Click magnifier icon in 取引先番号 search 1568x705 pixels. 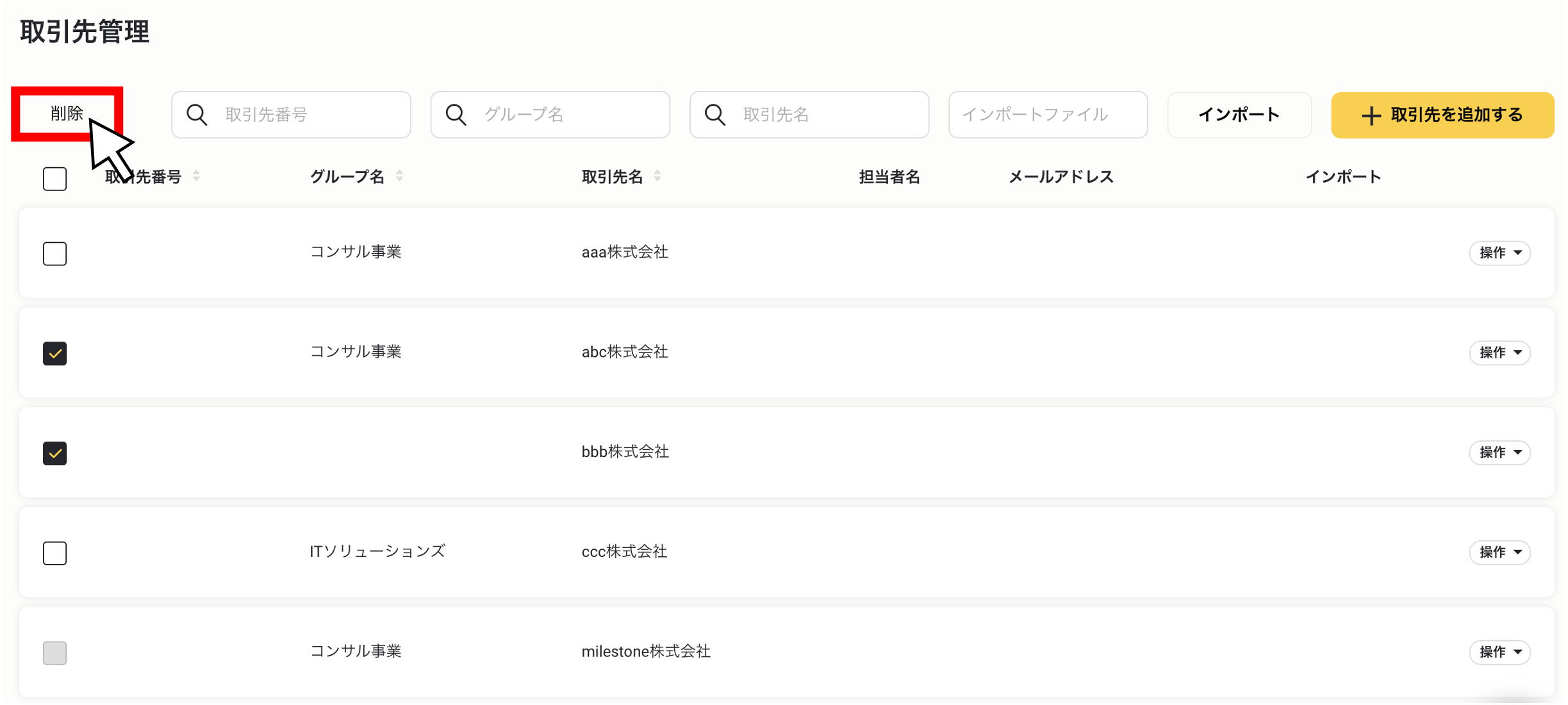point(197,115)
